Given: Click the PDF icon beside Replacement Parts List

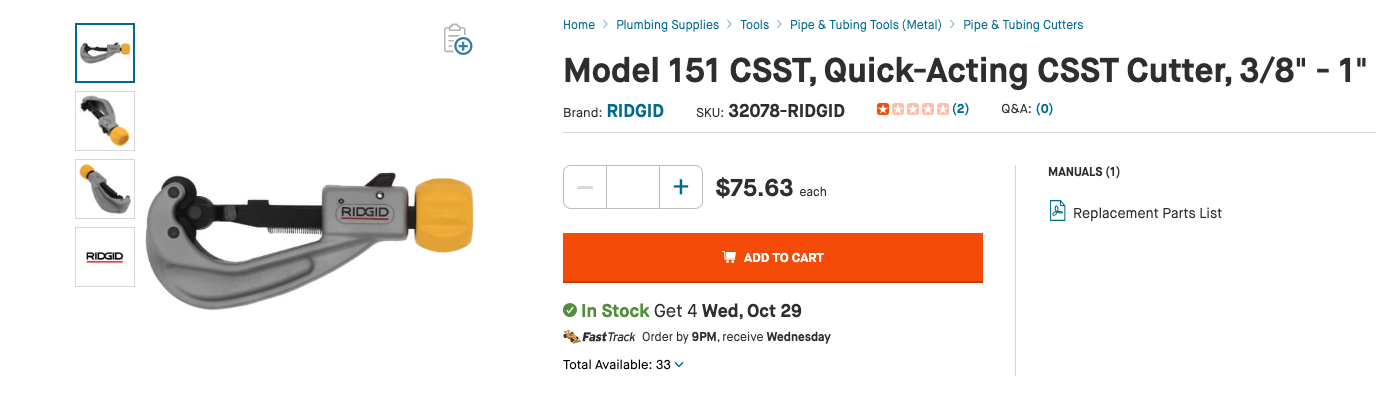Looking at the screenshot, I should (x=1057, y=212).
